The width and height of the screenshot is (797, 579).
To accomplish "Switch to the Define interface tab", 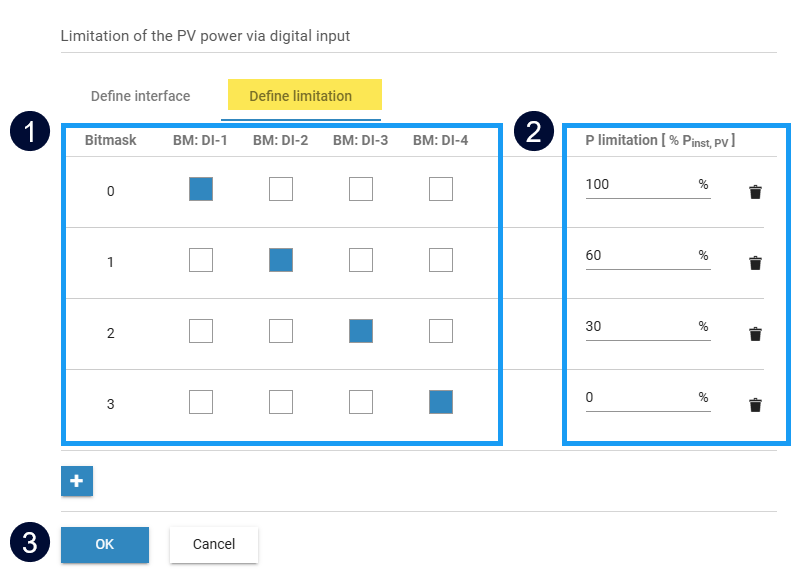I will pyautogui.click(x=140, y=96).
